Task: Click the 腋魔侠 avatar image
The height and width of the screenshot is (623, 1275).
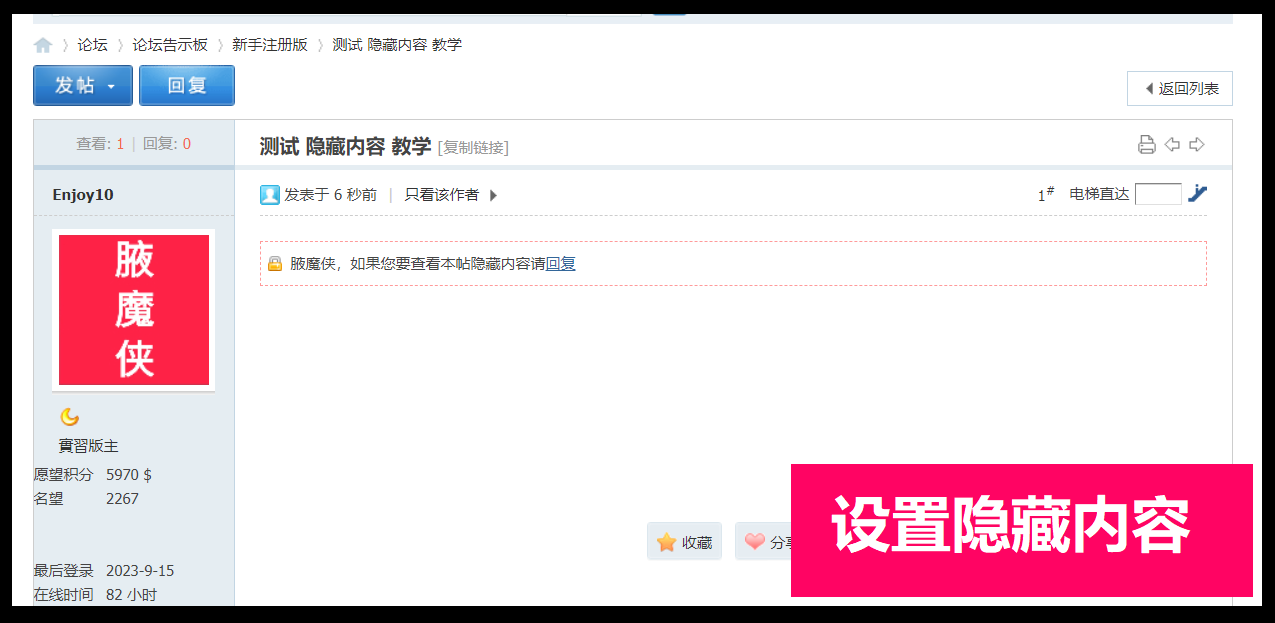Action: 134,310
